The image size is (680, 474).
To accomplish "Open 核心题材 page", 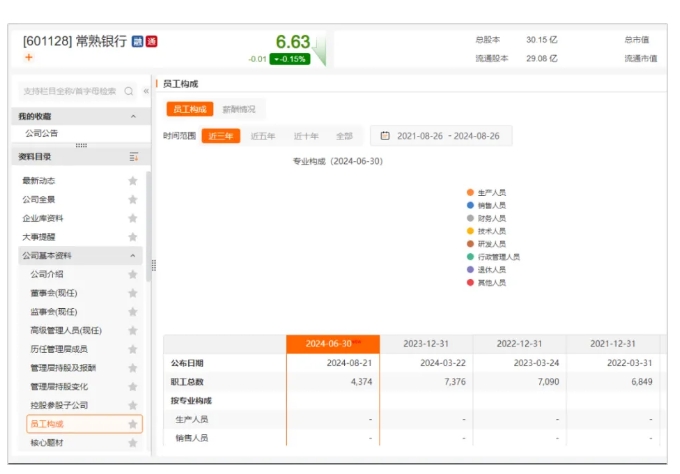I will click(x=47, y=443).
